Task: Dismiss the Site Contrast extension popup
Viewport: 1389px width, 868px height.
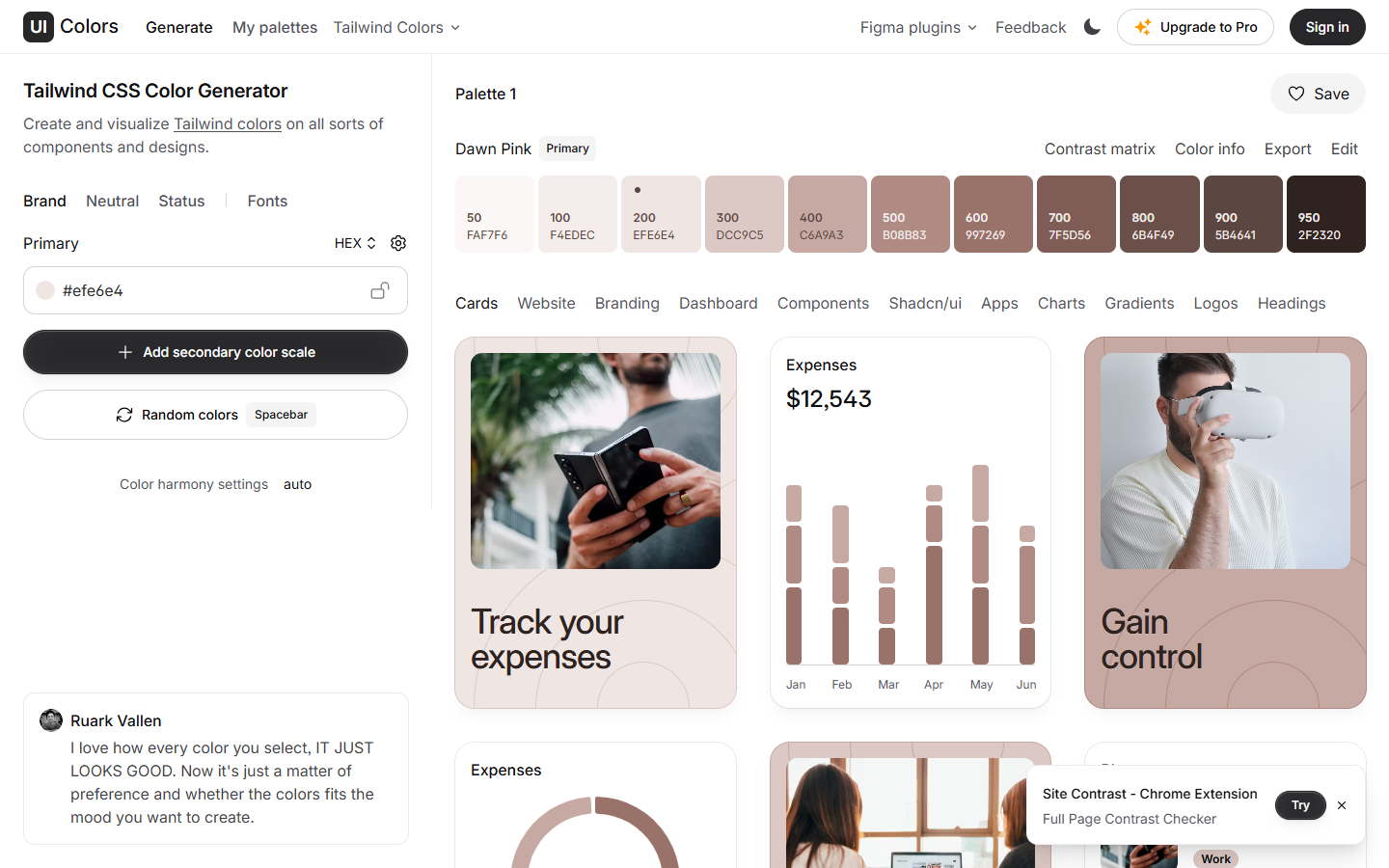Action: tap(1342, 805)
